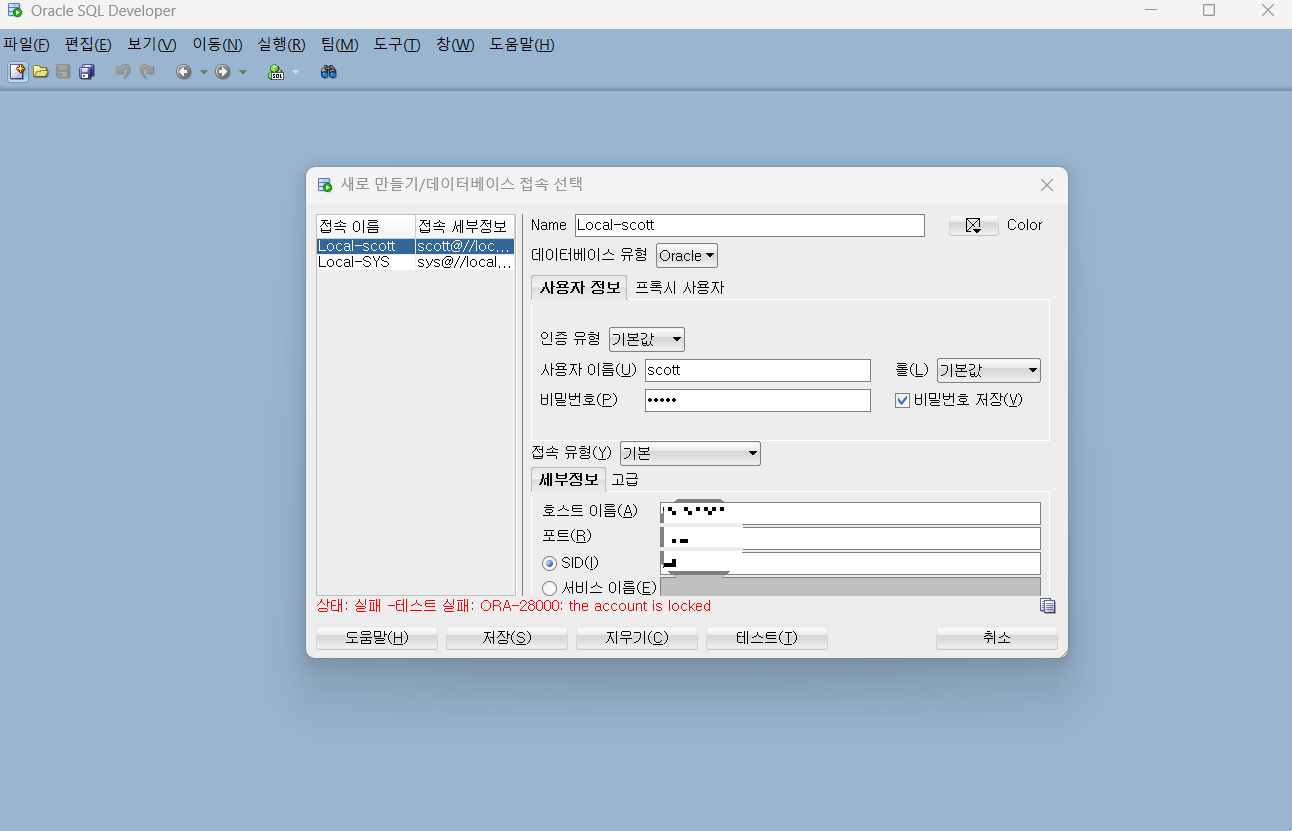The width and height of the screenshot is (1292, 831).
Task: Click the 포트 input field
Action: coord(850,538)
